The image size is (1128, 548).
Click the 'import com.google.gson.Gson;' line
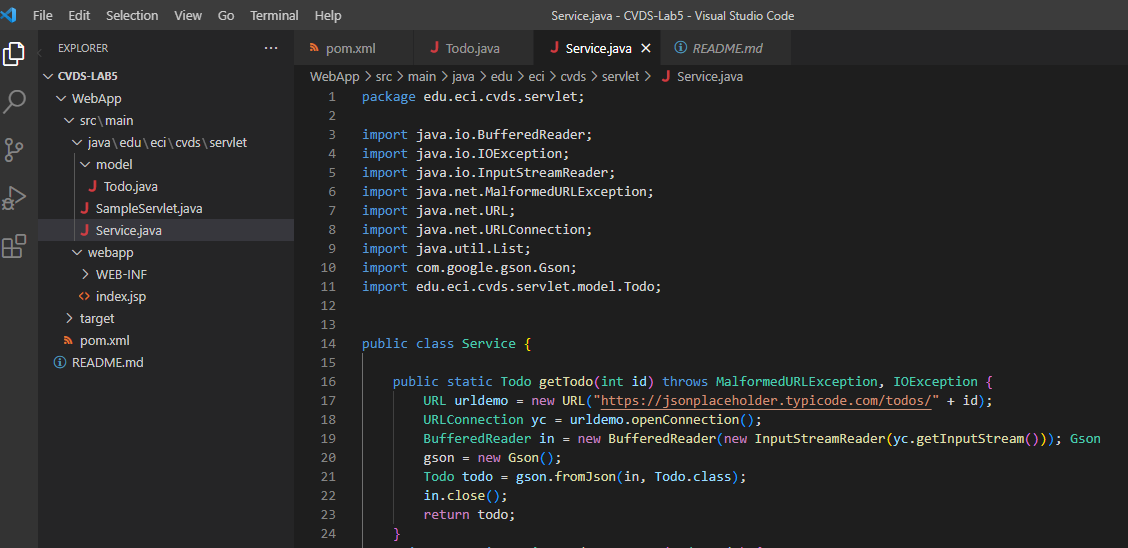click(x=470, y=268)
